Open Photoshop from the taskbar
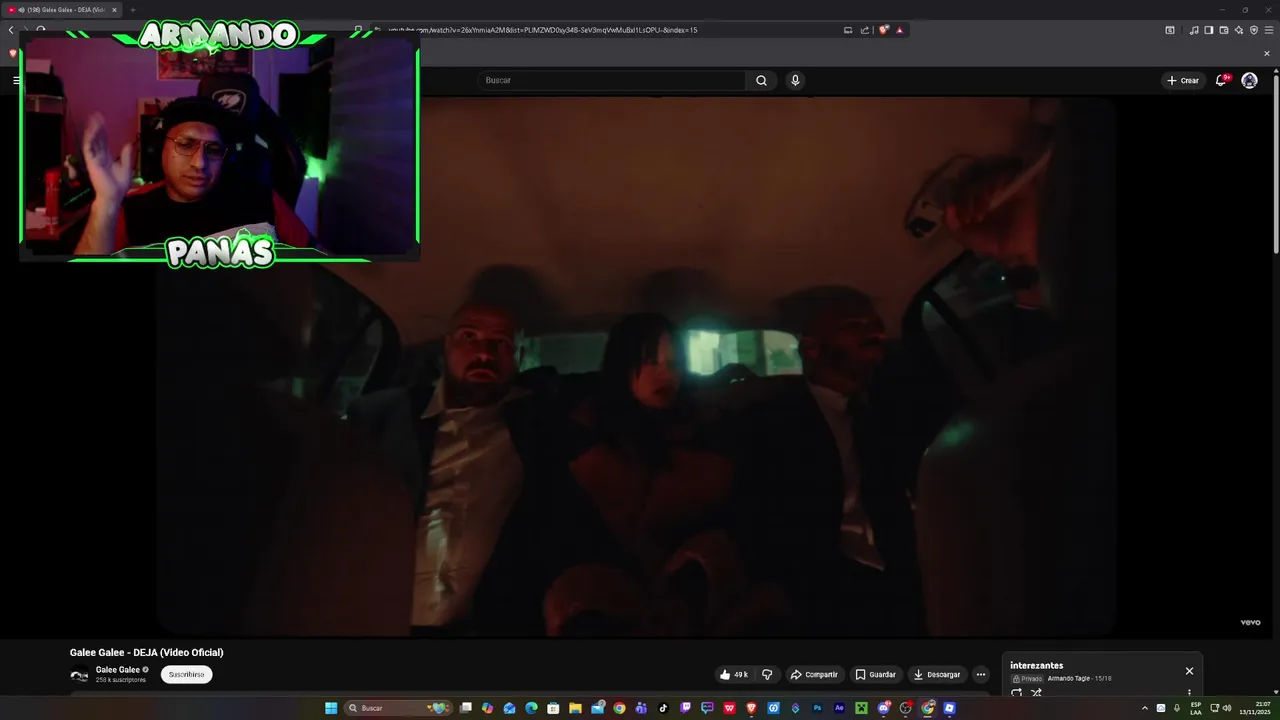Image resolution: width=1280 pixels, height=720 pixels. [817, 708]
